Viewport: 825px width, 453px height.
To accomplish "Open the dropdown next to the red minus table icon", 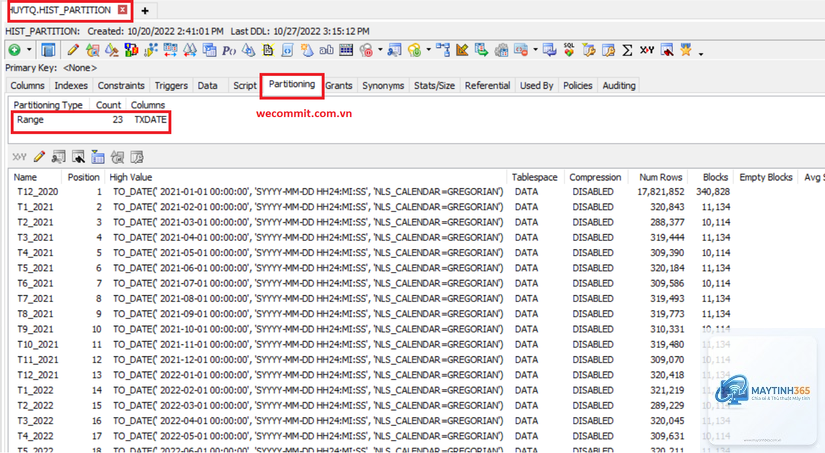I will pyautogui.click(x=535, y=50).
